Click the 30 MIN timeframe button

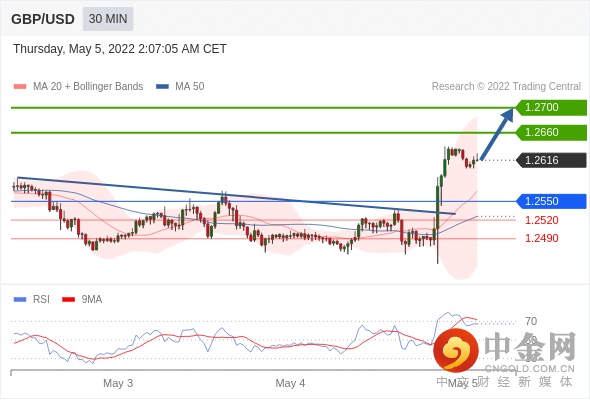[x=108, y=19]
